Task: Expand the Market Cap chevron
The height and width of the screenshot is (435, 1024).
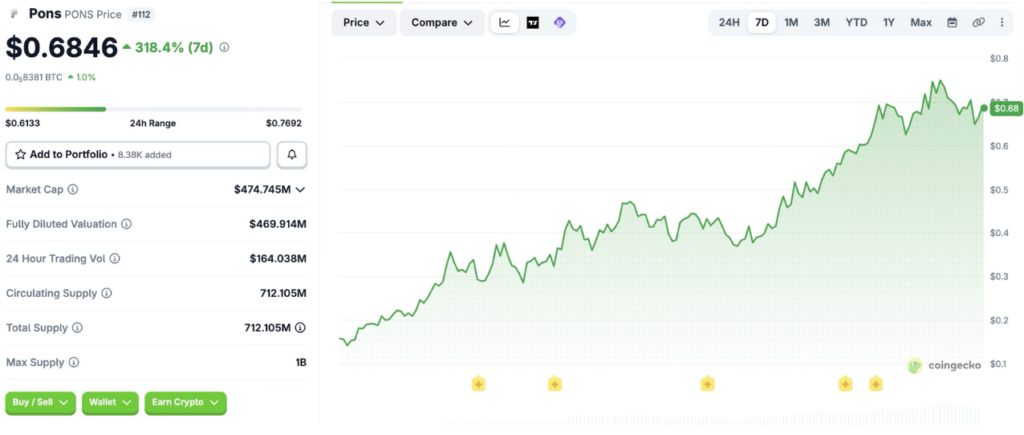Action: (x=300, y=190)
